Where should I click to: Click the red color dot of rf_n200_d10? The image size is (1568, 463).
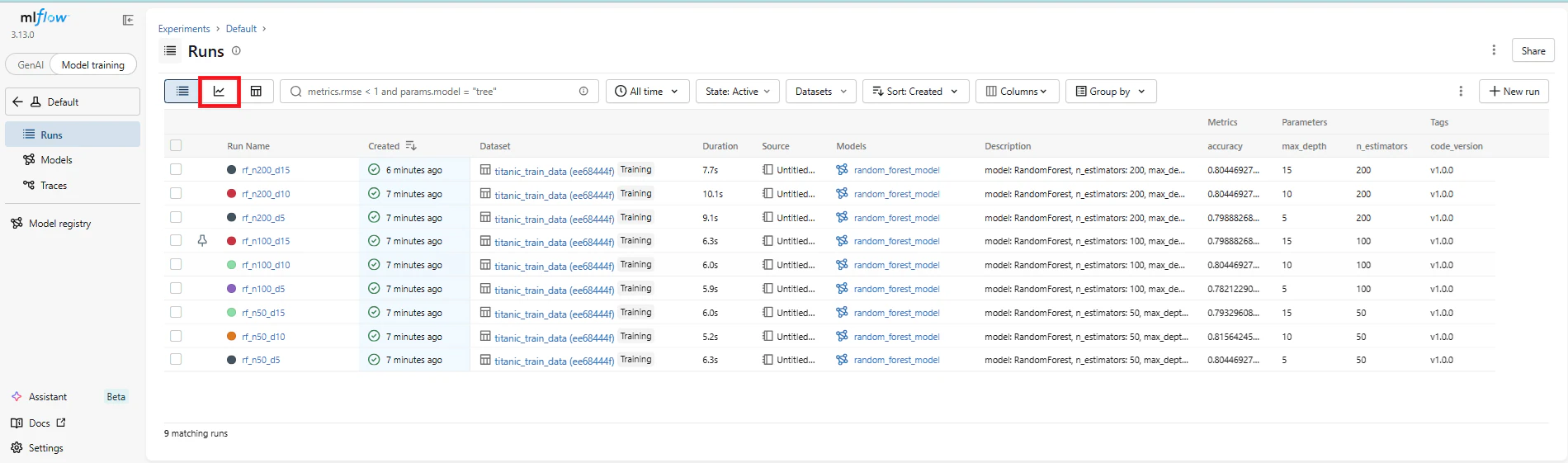232,193
